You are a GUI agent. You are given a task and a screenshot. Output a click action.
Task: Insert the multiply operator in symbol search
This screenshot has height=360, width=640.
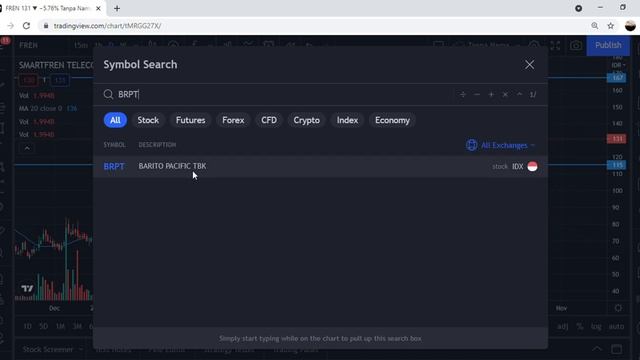(x=505, y=94)
